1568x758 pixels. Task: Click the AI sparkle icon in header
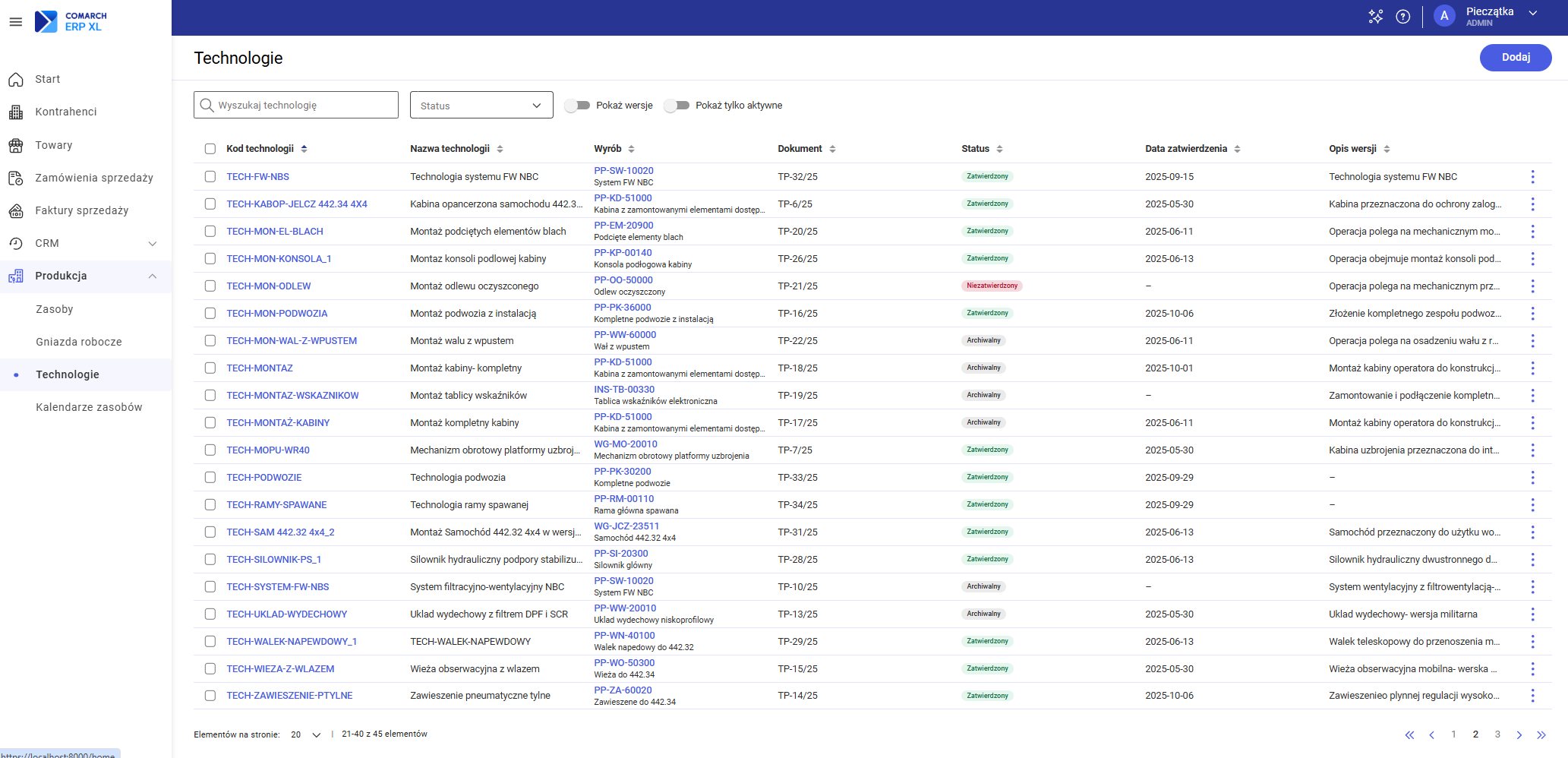click(1375, 17)
